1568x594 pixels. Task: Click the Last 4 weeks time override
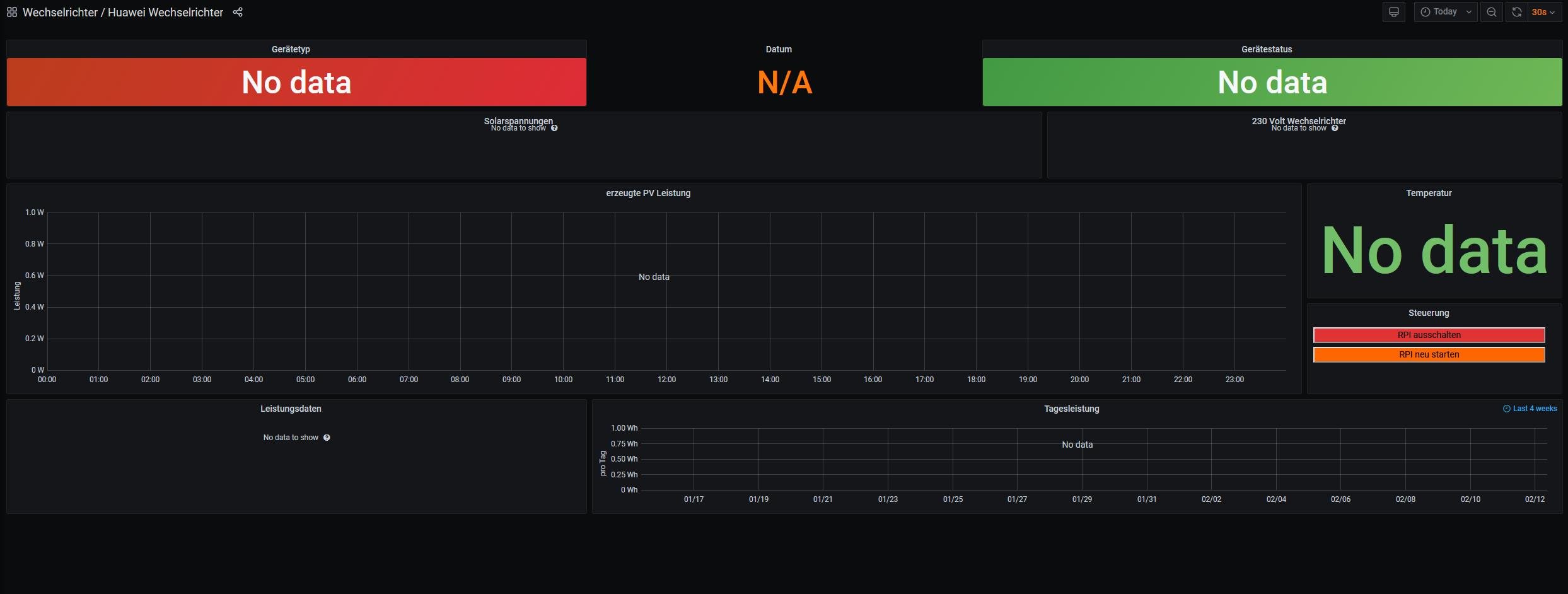point(1530,409)
